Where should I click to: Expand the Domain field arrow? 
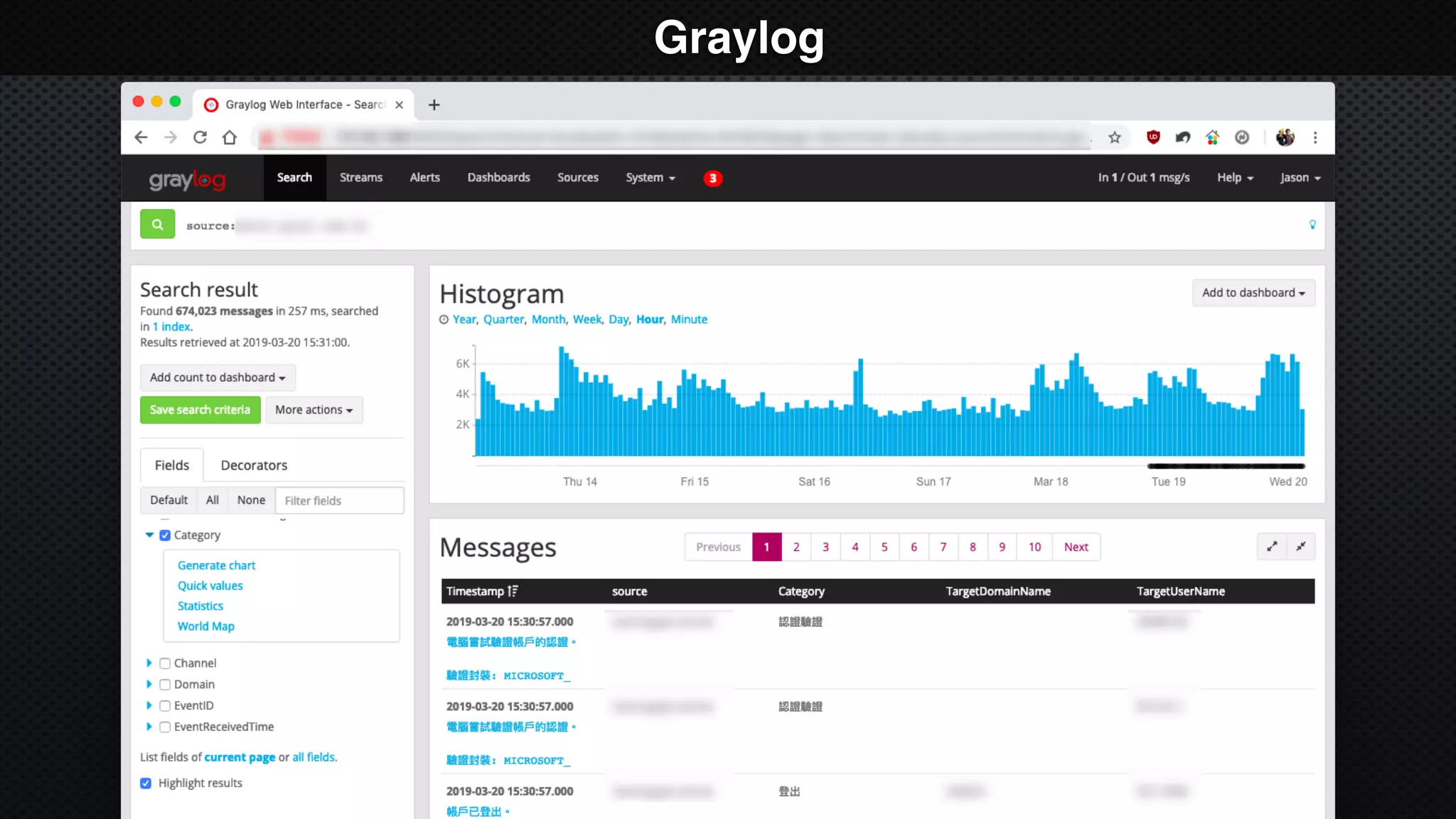click(x=149, y=685)
